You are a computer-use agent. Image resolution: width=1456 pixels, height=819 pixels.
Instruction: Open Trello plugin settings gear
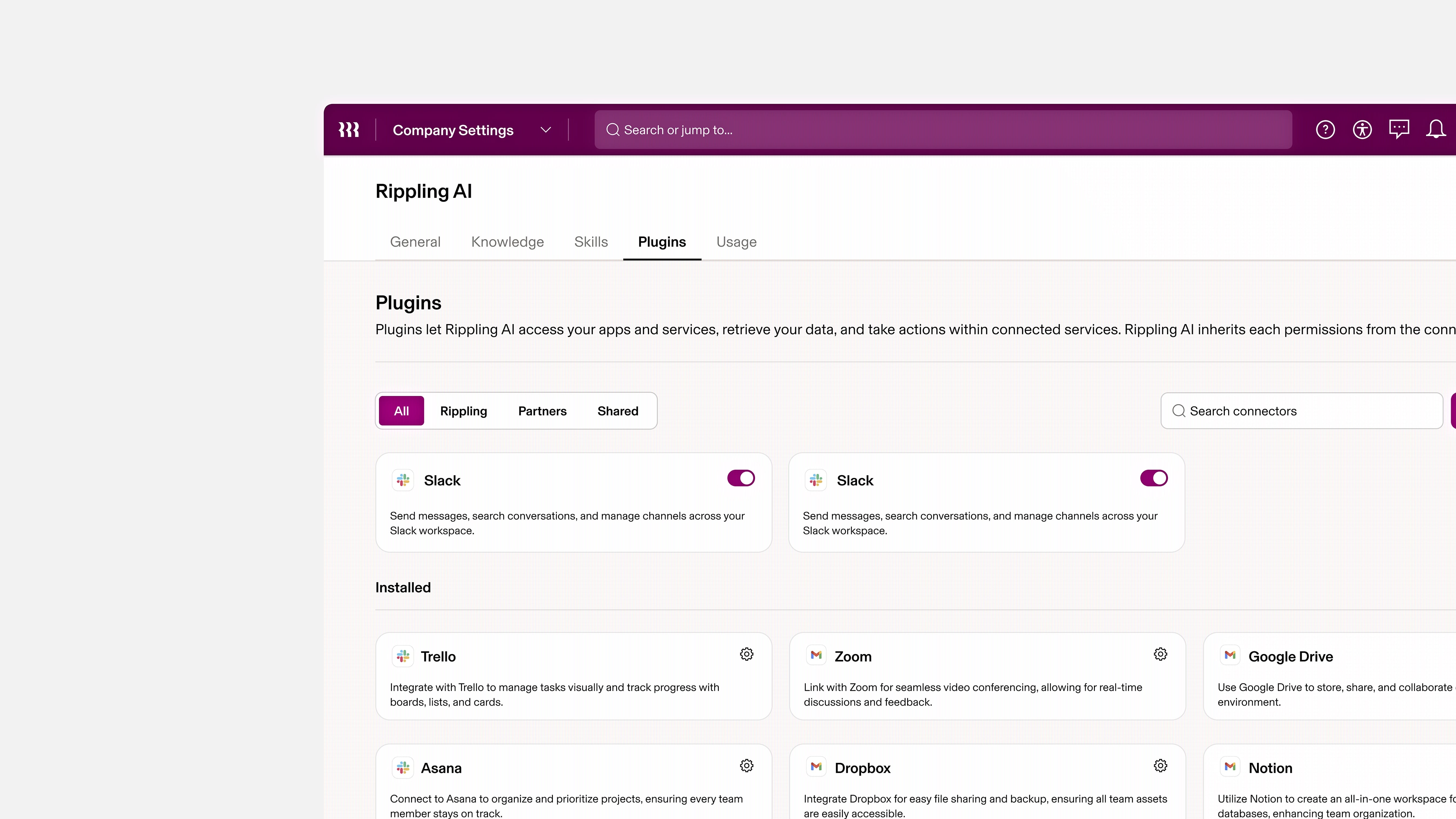pyautogui.click(x=747, y=654)
